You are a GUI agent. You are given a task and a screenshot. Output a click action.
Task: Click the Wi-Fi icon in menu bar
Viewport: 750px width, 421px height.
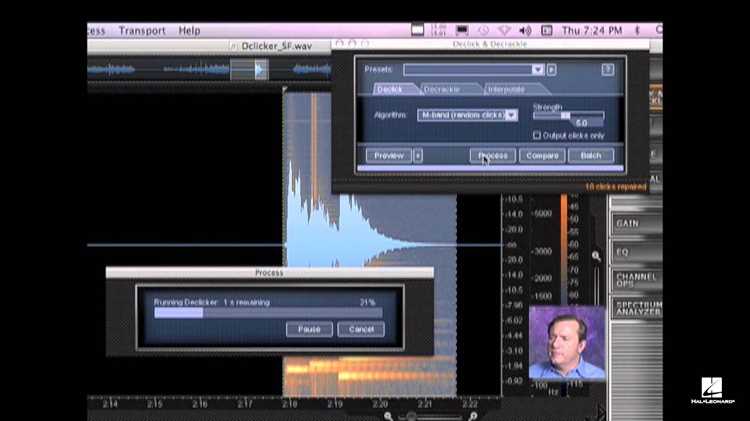(504, 31)
